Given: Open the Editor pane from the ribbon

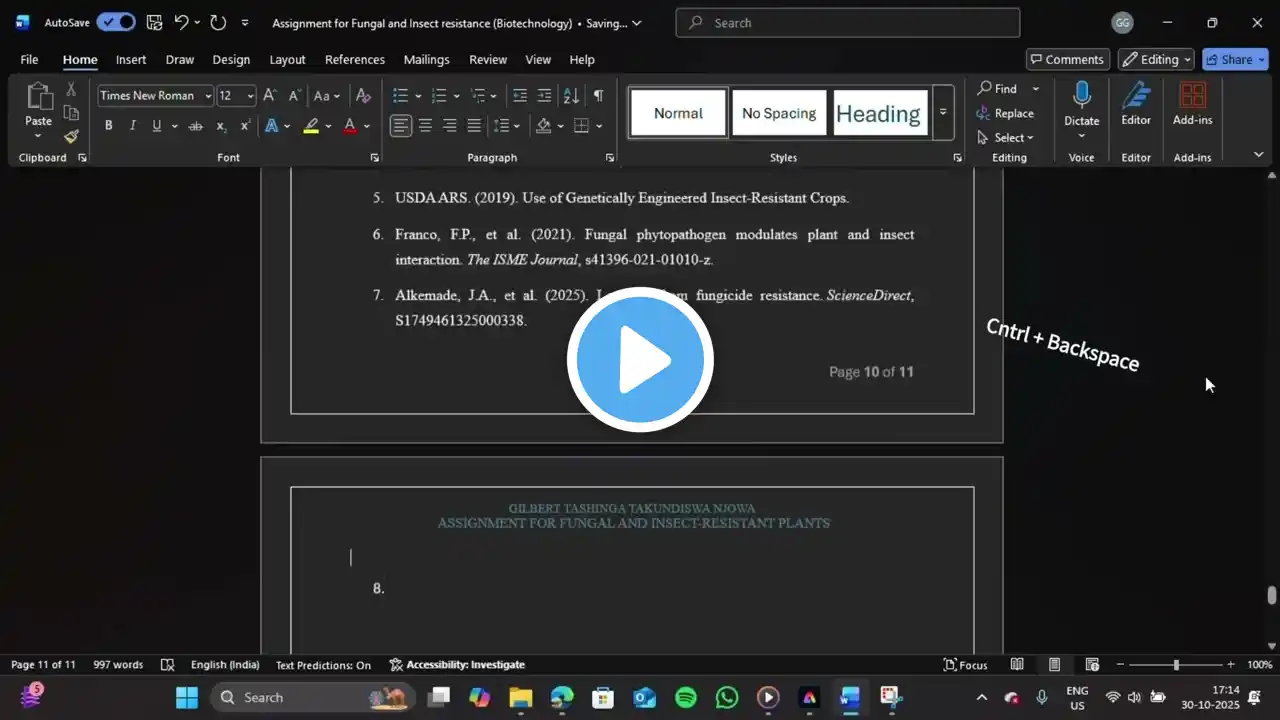Looking at the screenshot, I should [1136, 104].
